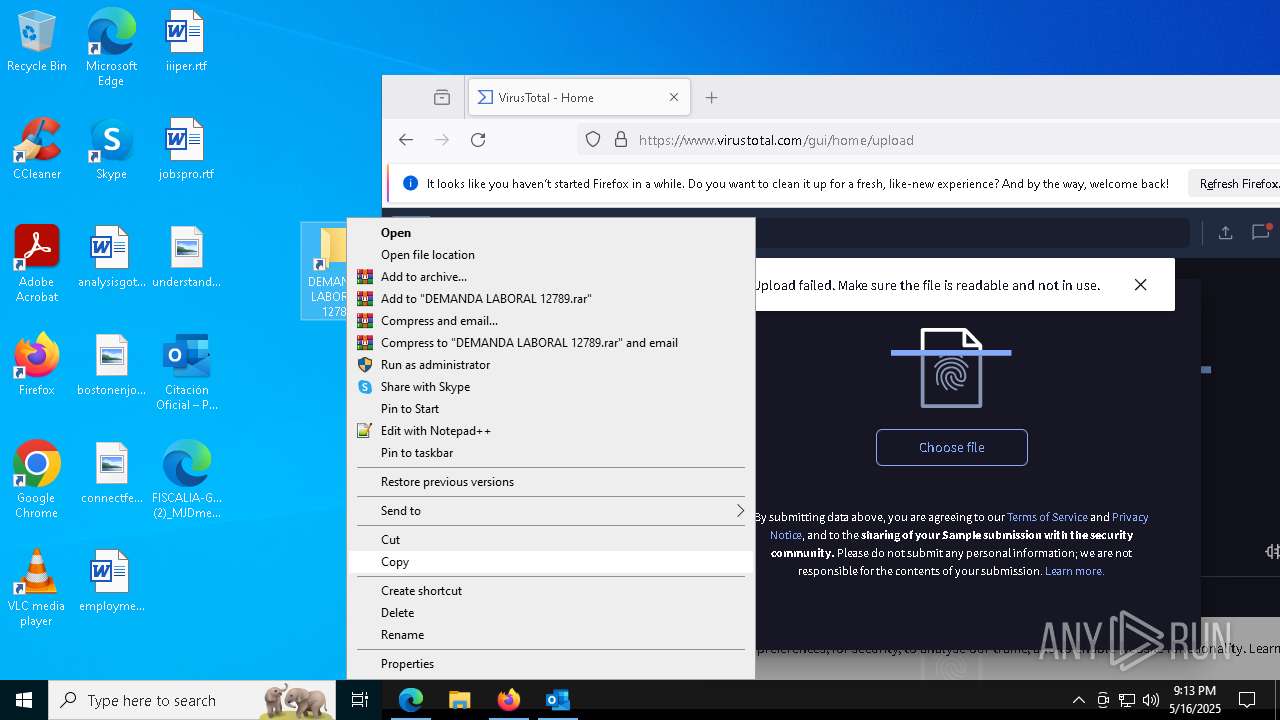Open Skype desktop shortcut
This screenshot has width=1280, height=720.
tap(111, 150)
